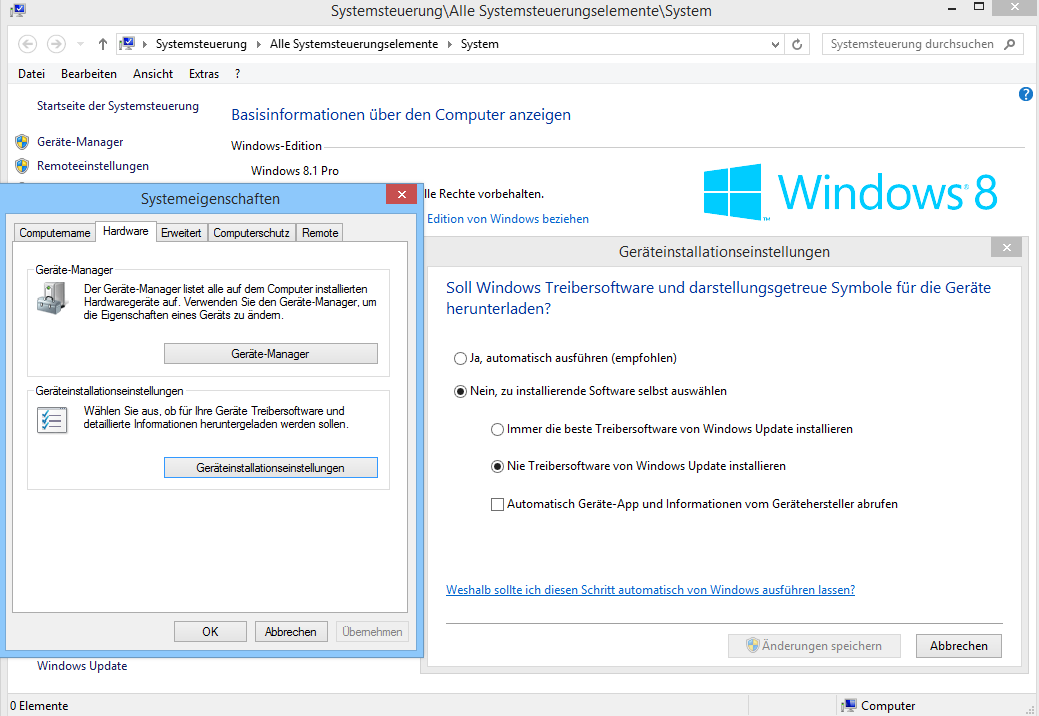
Task: Click the Geräte-Manager toolbox icon
Action: (x=52, y=298)
